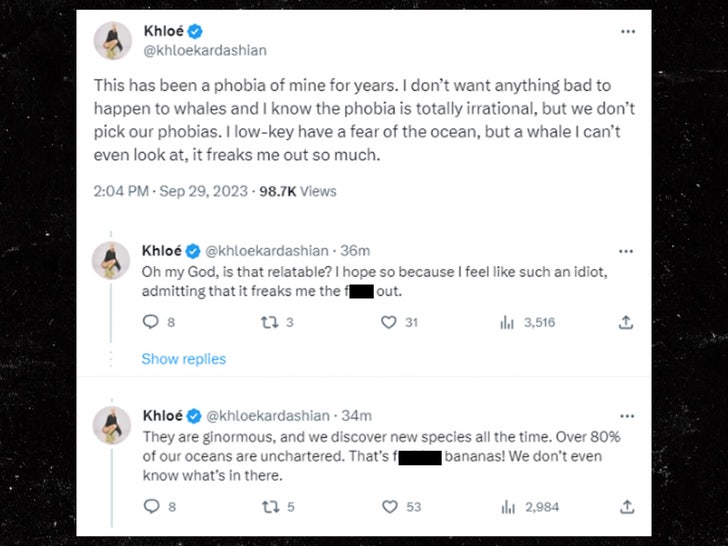View analytics showing 3,516 views
The width and height of the screenshot is (728, 546).
[x=506, y=322]
